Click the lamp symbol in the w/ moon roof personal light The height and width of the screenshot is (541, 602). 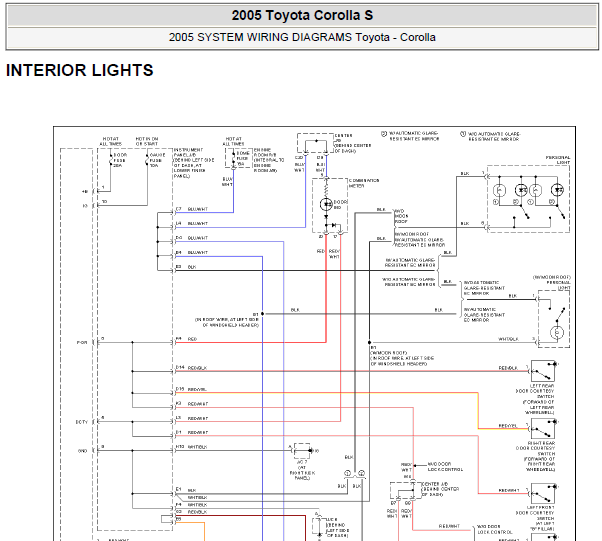click(557, 333)
